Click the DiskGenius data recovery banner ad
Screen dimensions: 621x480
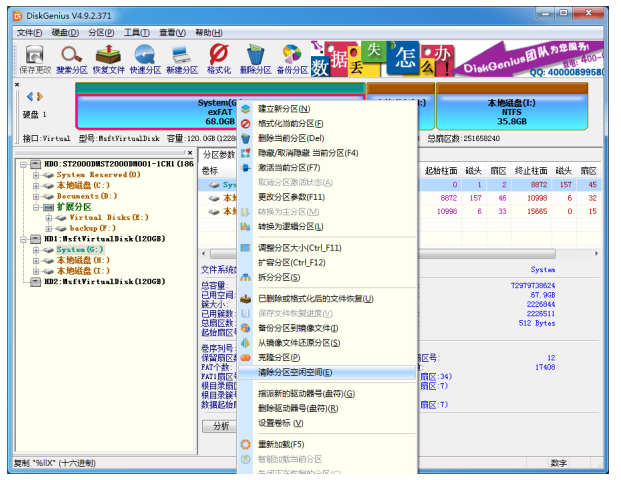(457, 59)
